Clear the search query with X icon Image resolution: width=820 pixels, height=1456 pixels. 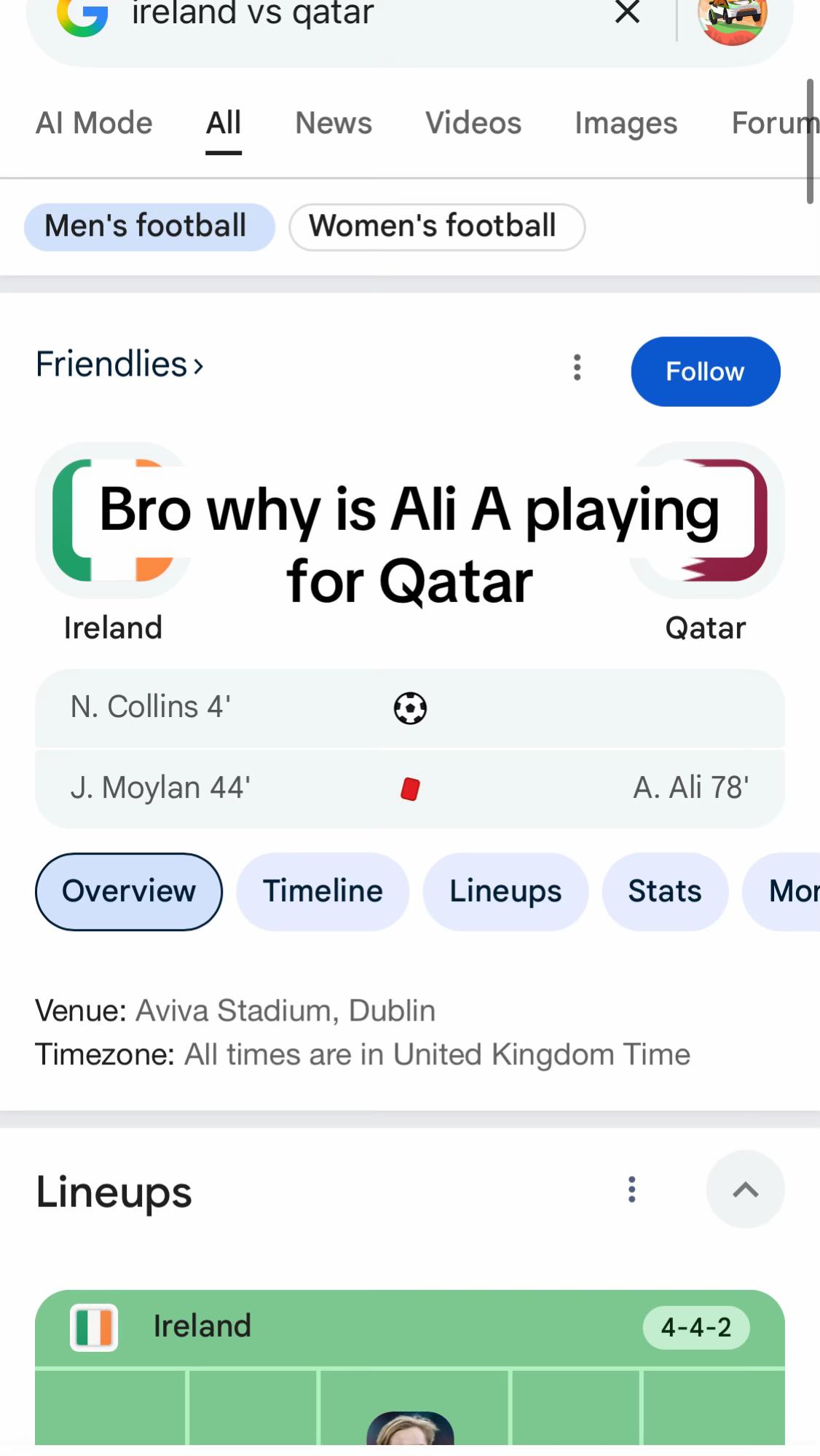click(x=627, y=12)
